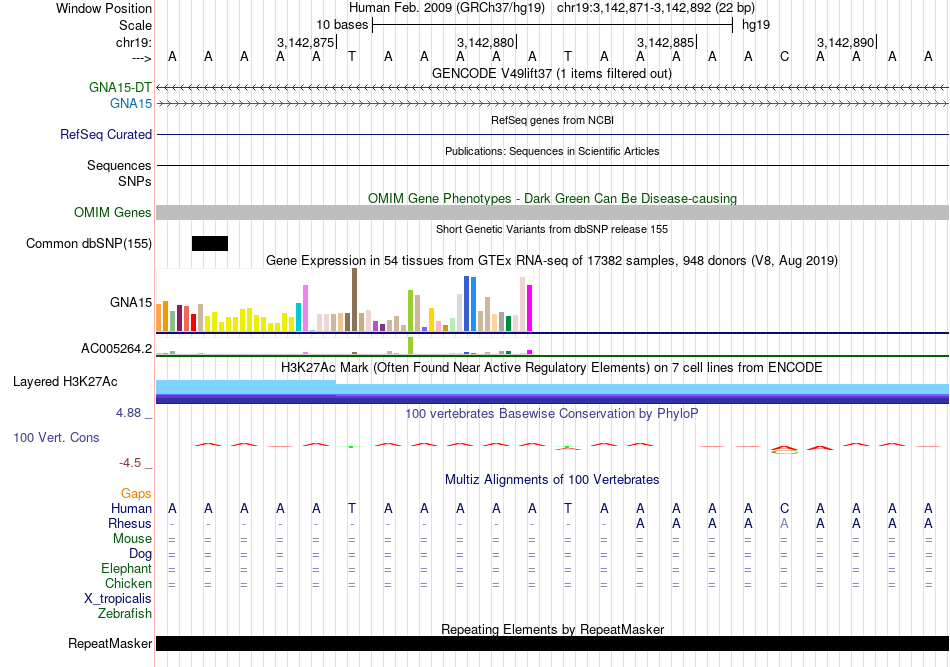Click the H3K27Ac Mark track title
Image resolution: width=950 pixels, height=667 pixels.
click(x=551, y=368)
